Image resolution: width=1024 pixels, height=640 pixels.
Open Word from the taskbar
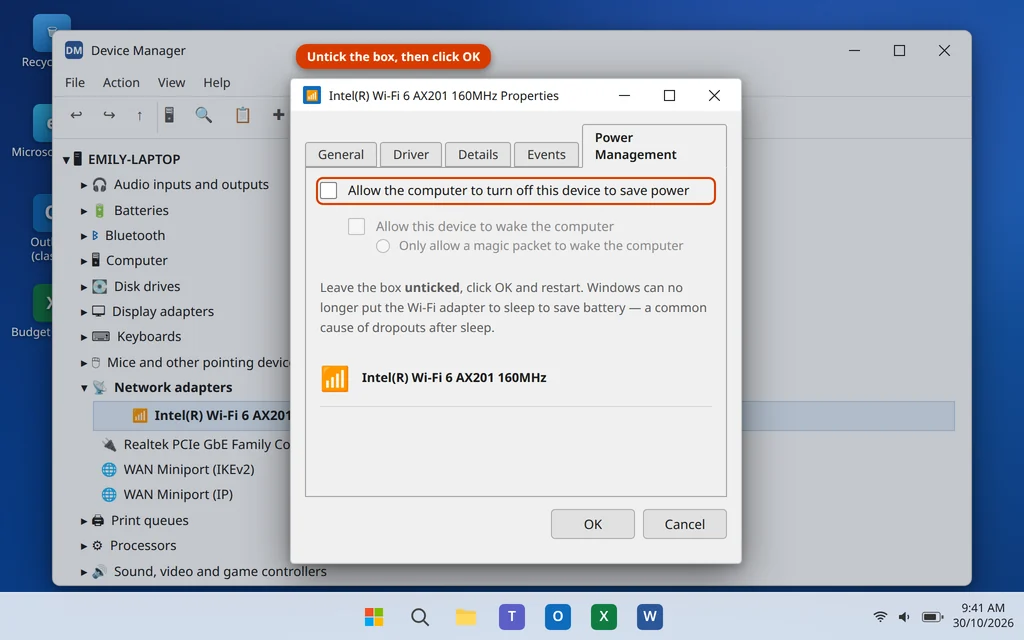650,616
